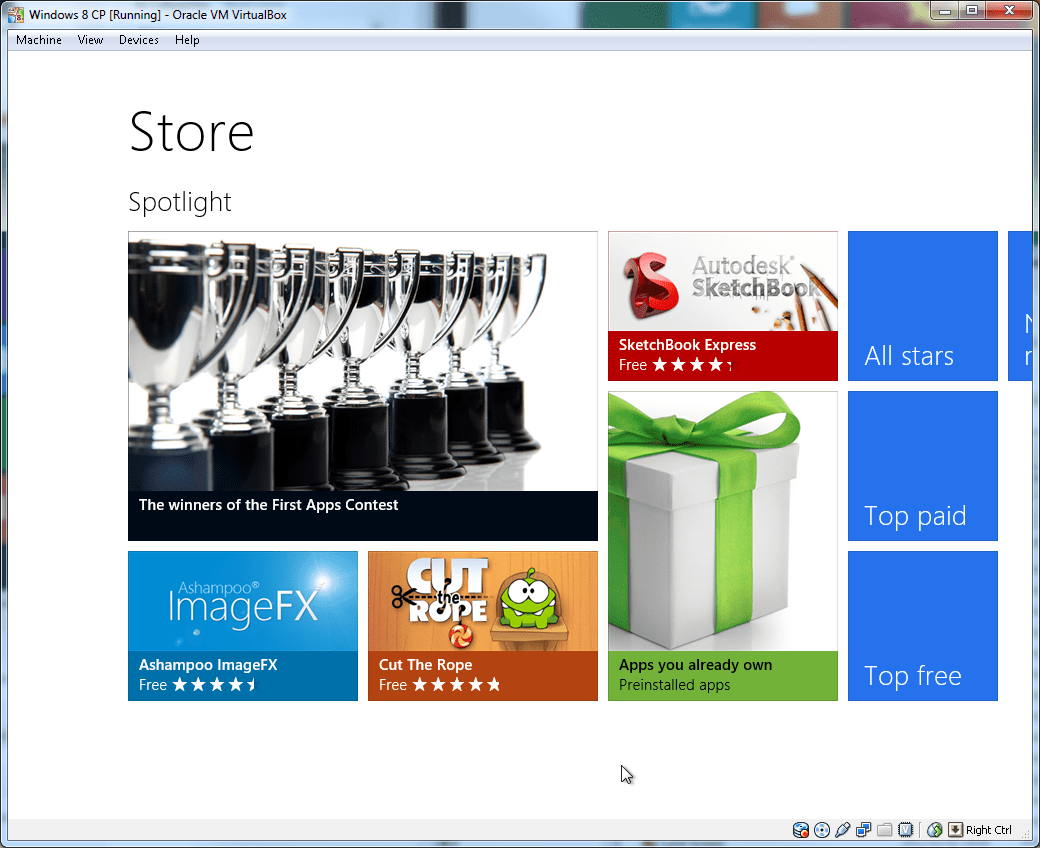
Task: Maximize the VirtualBox window
Action: [972, 11]
